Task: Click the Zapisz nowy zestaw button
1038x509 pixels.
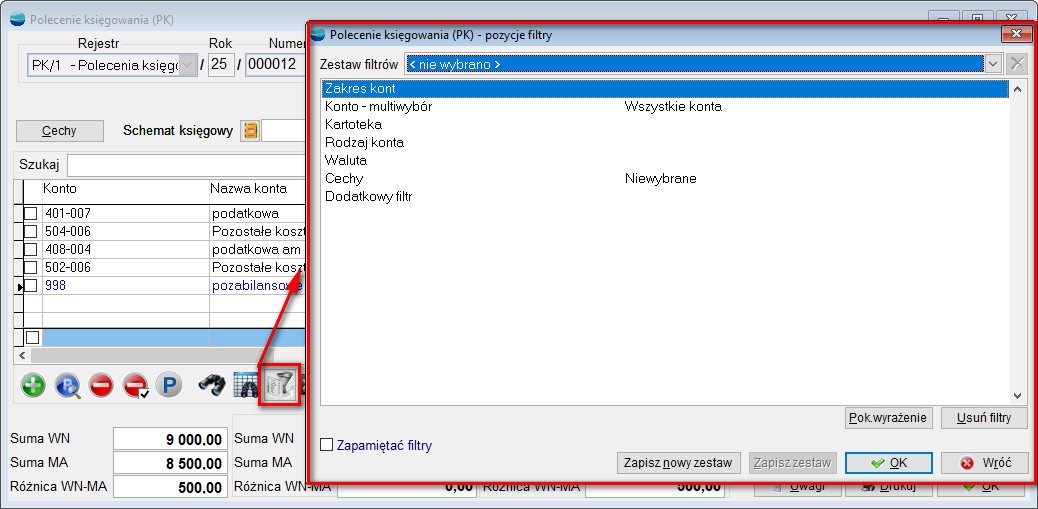Action: click(679, 463)
